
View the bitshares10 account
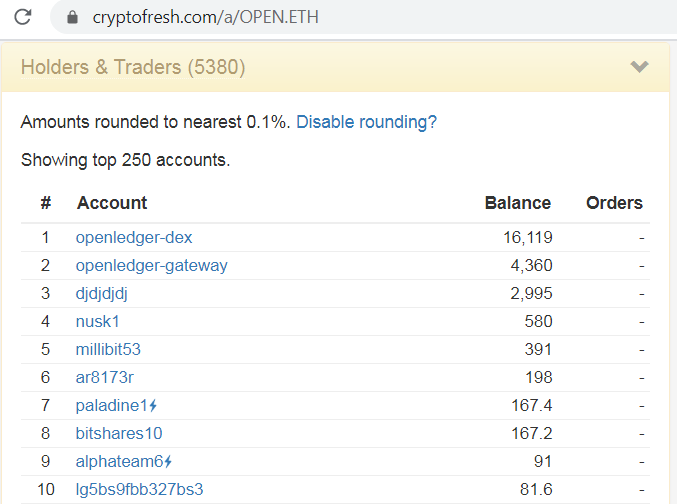point(119,434)
